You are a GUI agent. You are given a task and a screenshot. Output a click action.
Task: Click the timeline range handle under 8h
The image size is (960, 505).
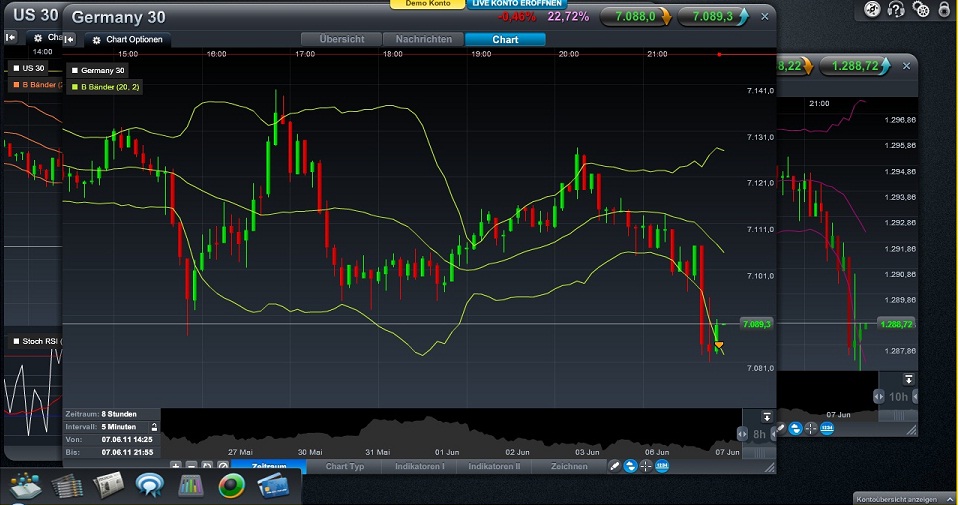pyautogui.click(x=759, y=453)
